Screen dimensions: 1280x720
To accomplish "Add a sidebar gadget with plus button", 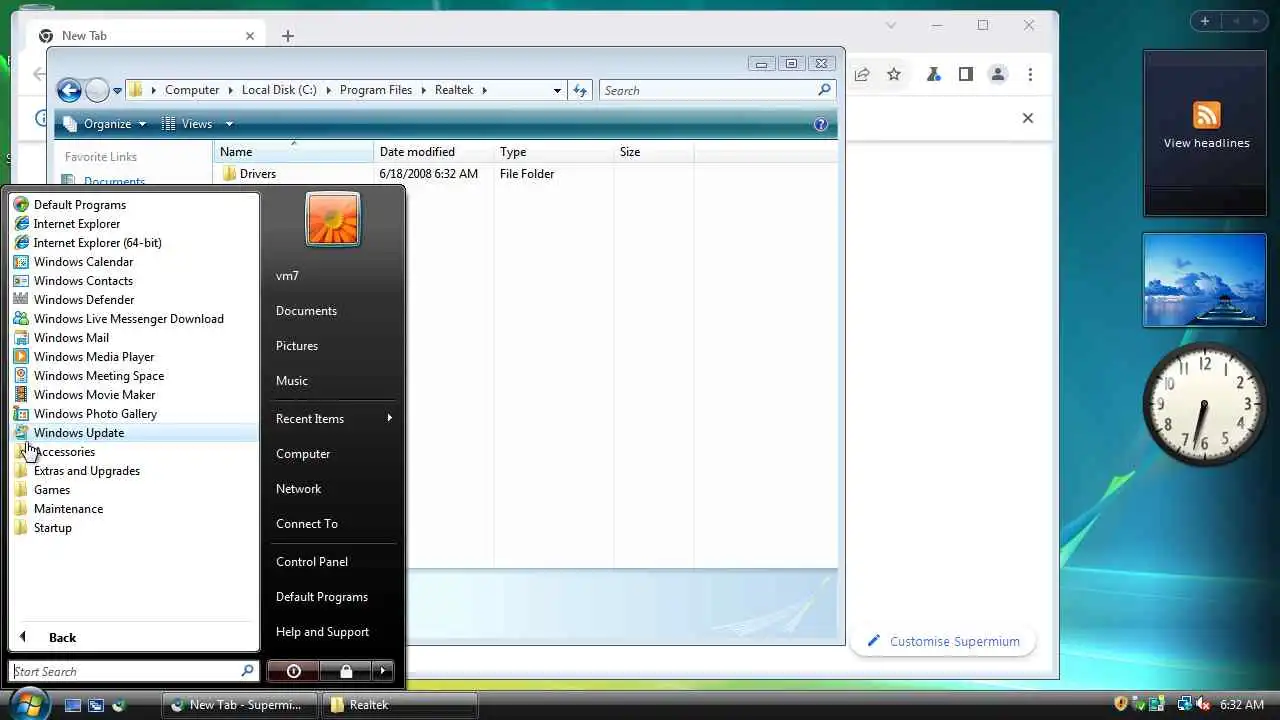I will [x=1205, y=21].
